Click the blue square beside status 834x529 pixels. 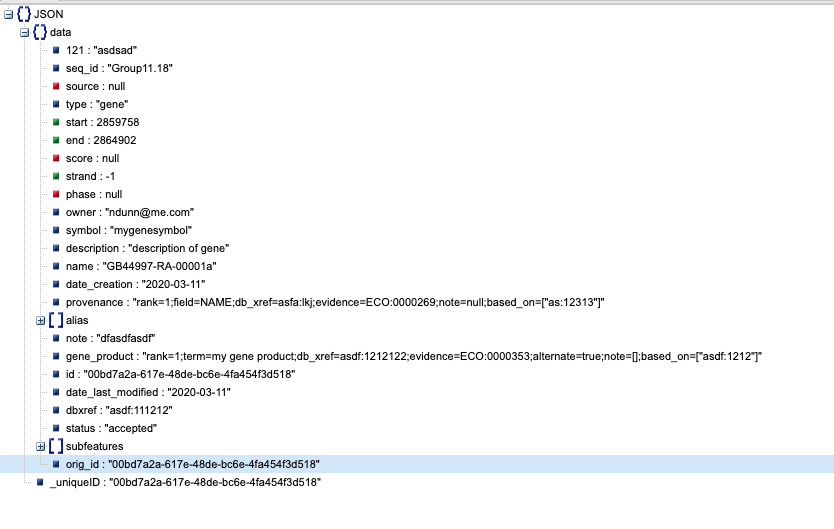coord(56,429)
